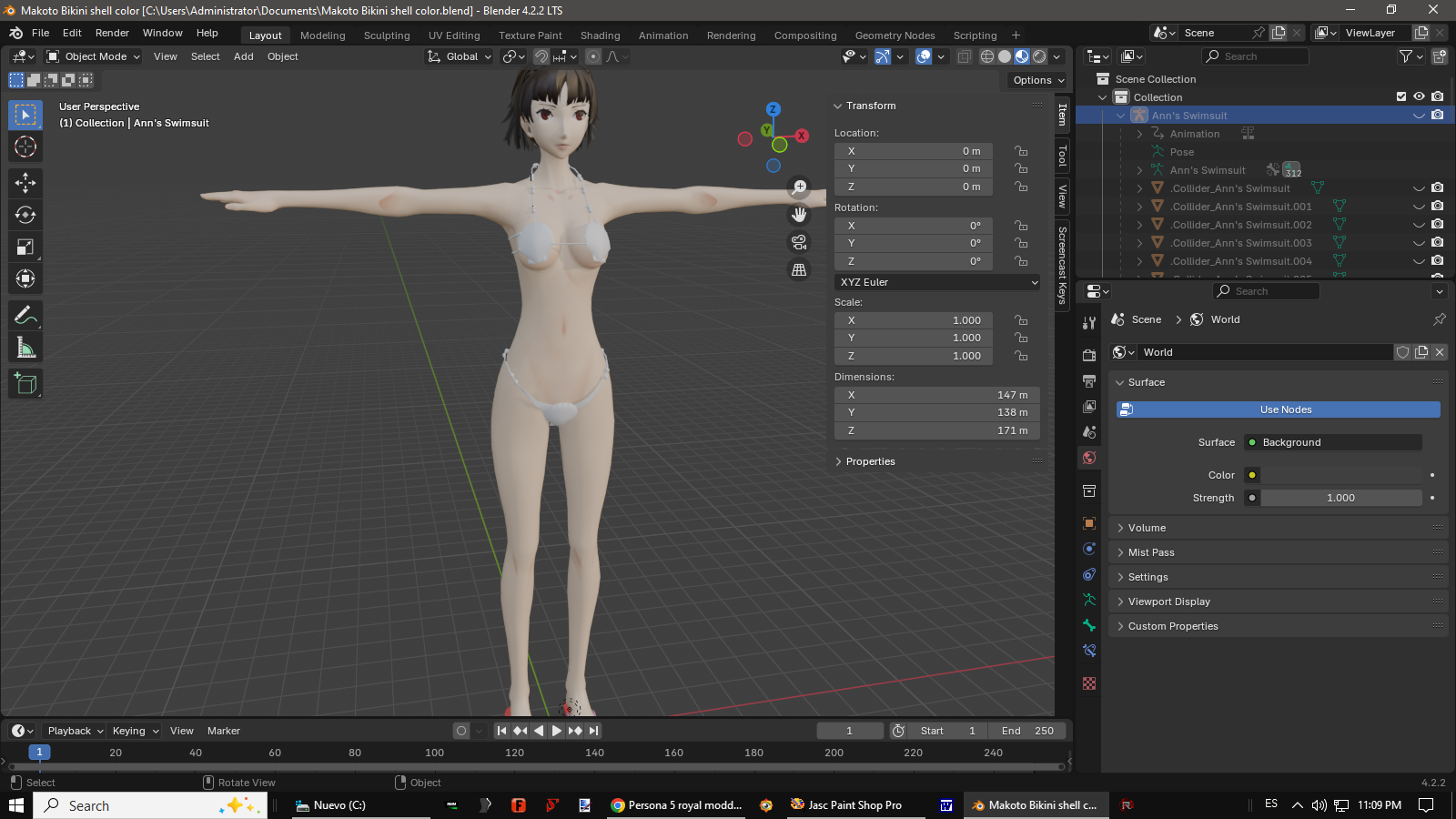The width and height of the screenshot is (1456, 819).
Task: Open the Playback dropdown in the timeline
Action: [75, 731]
